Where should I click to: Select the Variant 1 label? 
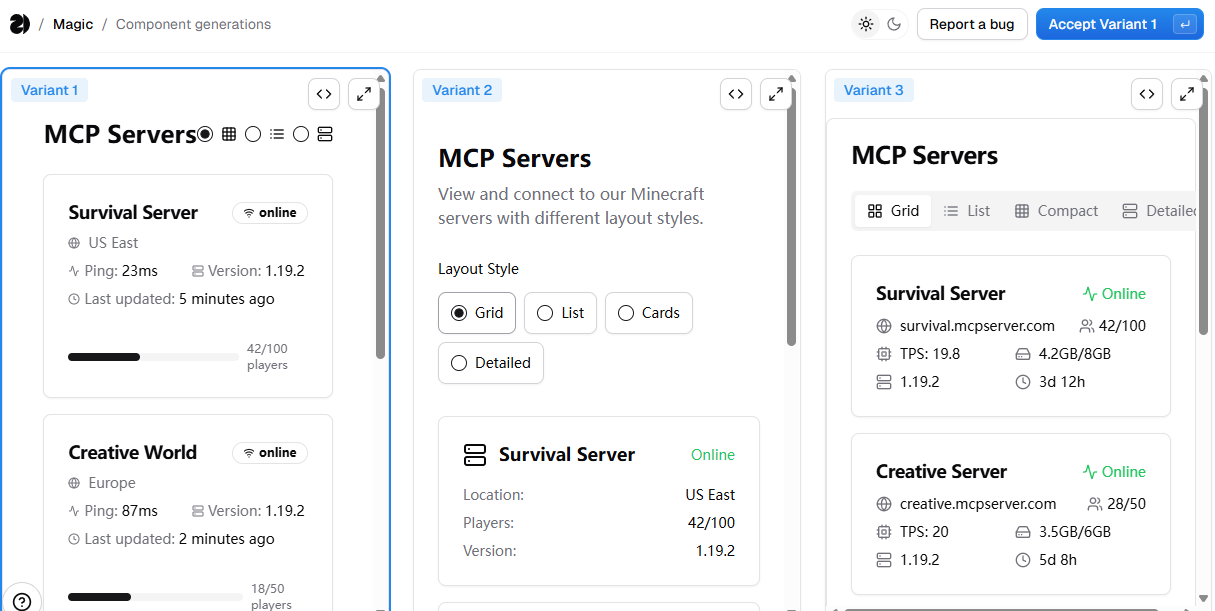pos(50,90)
